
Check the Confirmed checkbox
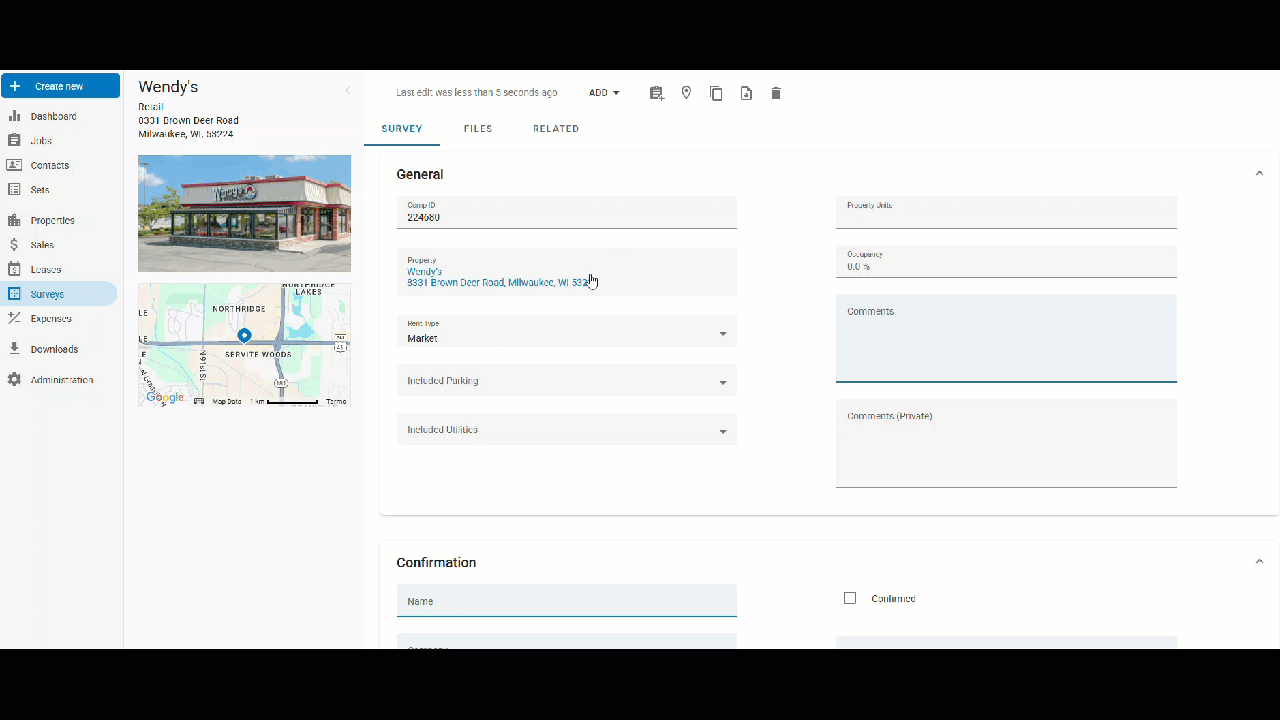click(850, 598)
